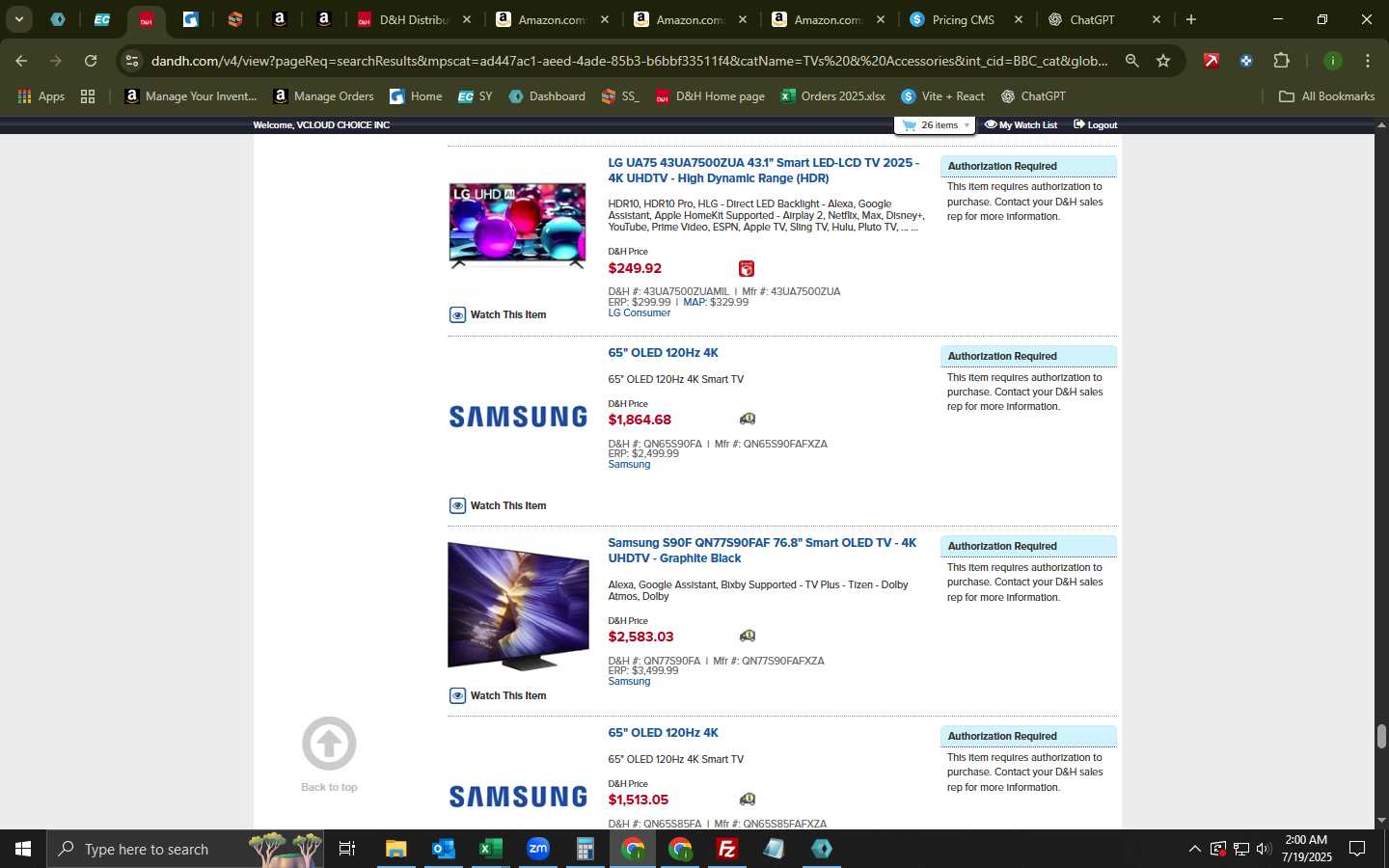Click the shipping truck icon beside $2,583.03

coord(748,636)
